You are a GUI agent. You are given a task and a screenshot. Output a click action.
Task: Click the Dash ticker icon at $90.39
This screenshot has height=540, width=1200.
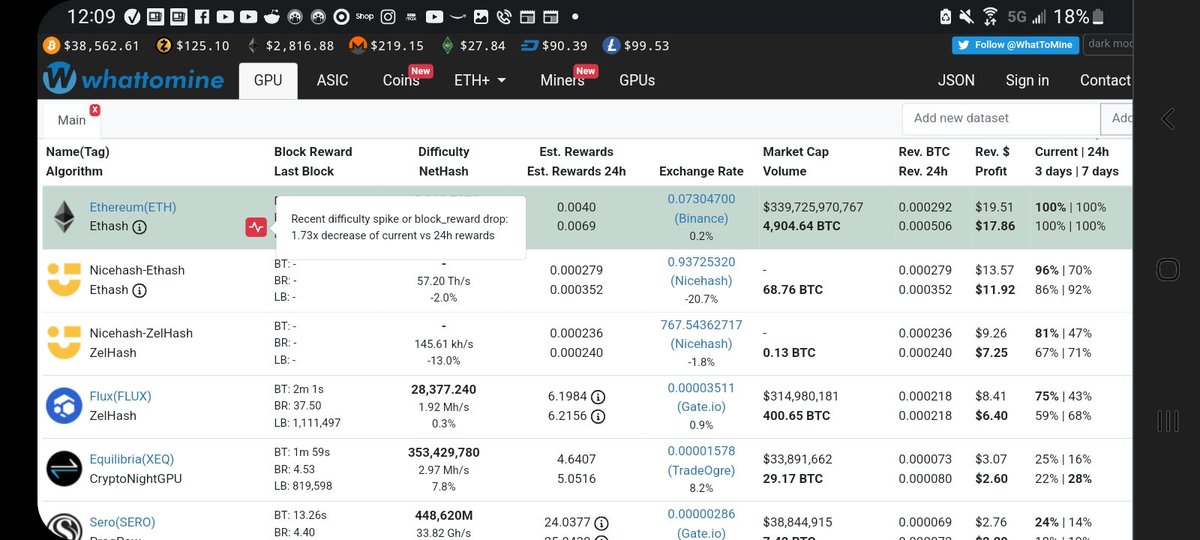tap(529, 46)
